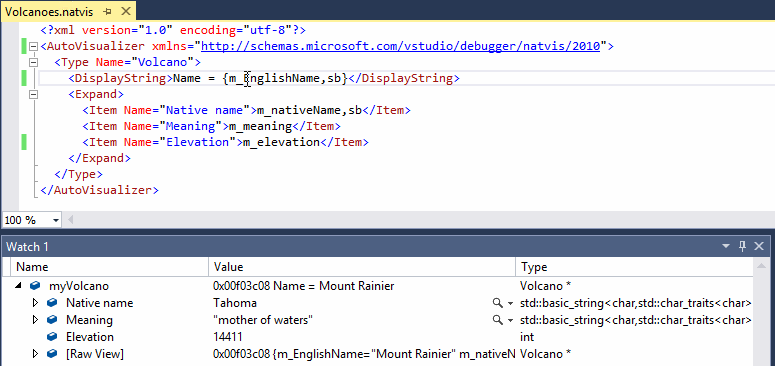
Task: Expand the Native name item
Action: click(35, 303)
